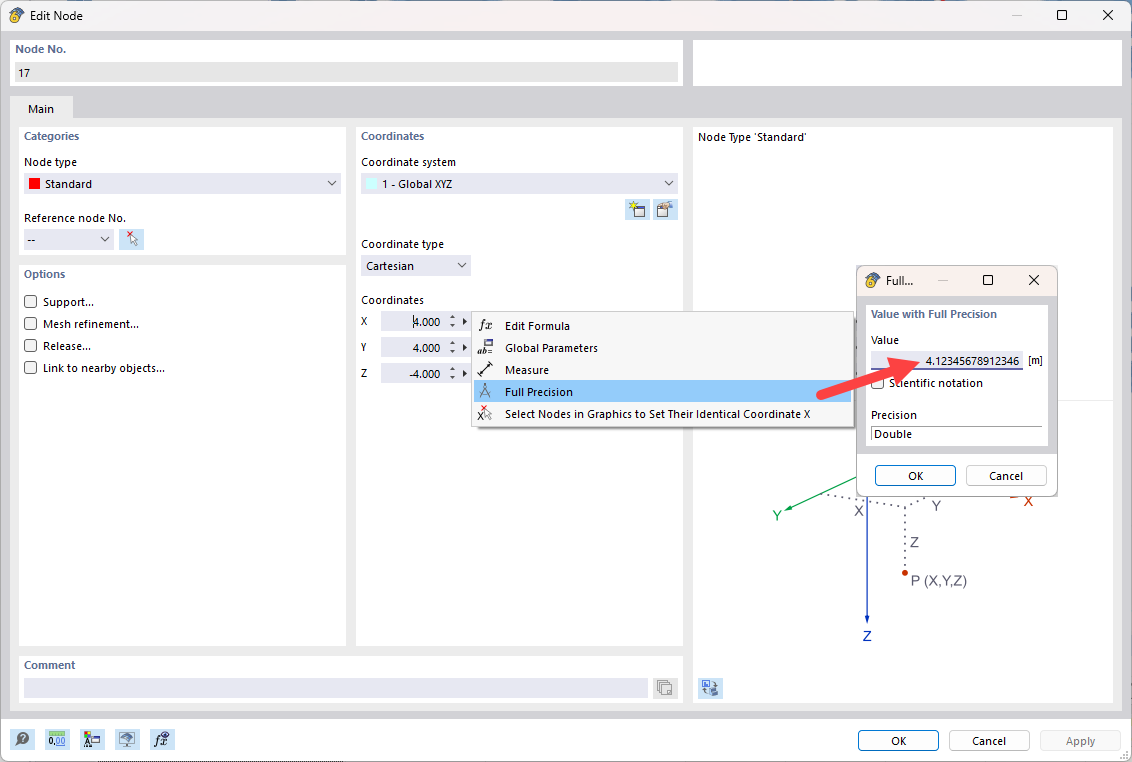1132x762 pixels.
Task: Open the Coordinate type Cartesian dropdown
Action: [x=416, y=266]
